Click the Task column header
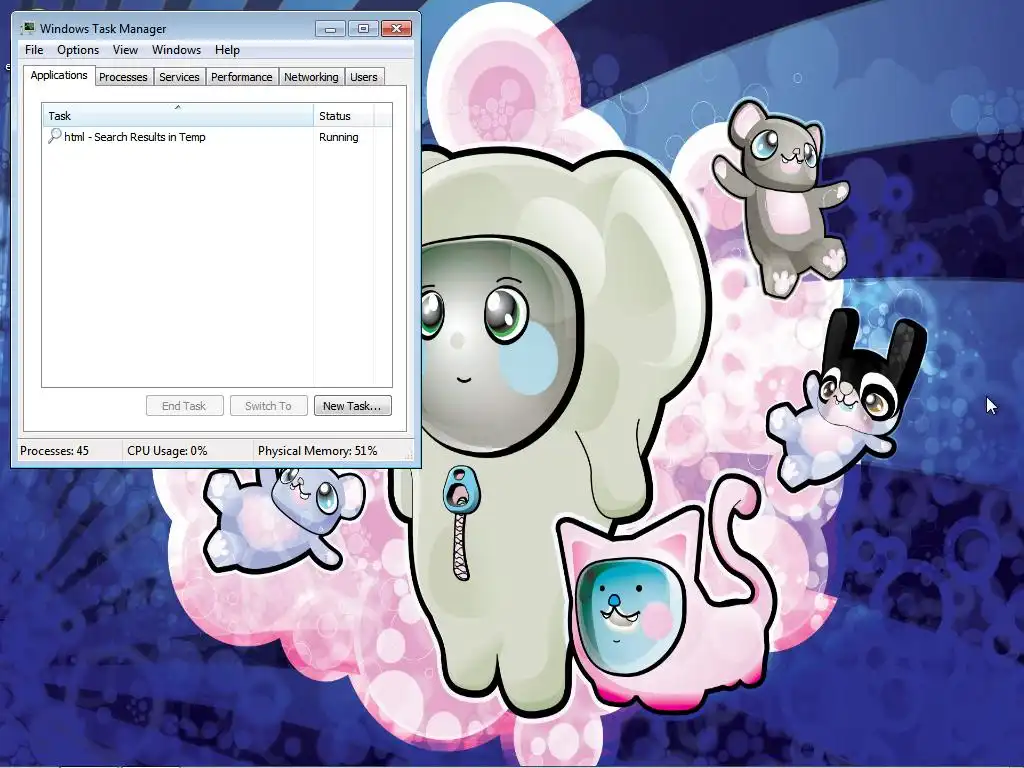The width and height of the screenshot is (1024, 768). pyautogui.click(x=178, y=116)
